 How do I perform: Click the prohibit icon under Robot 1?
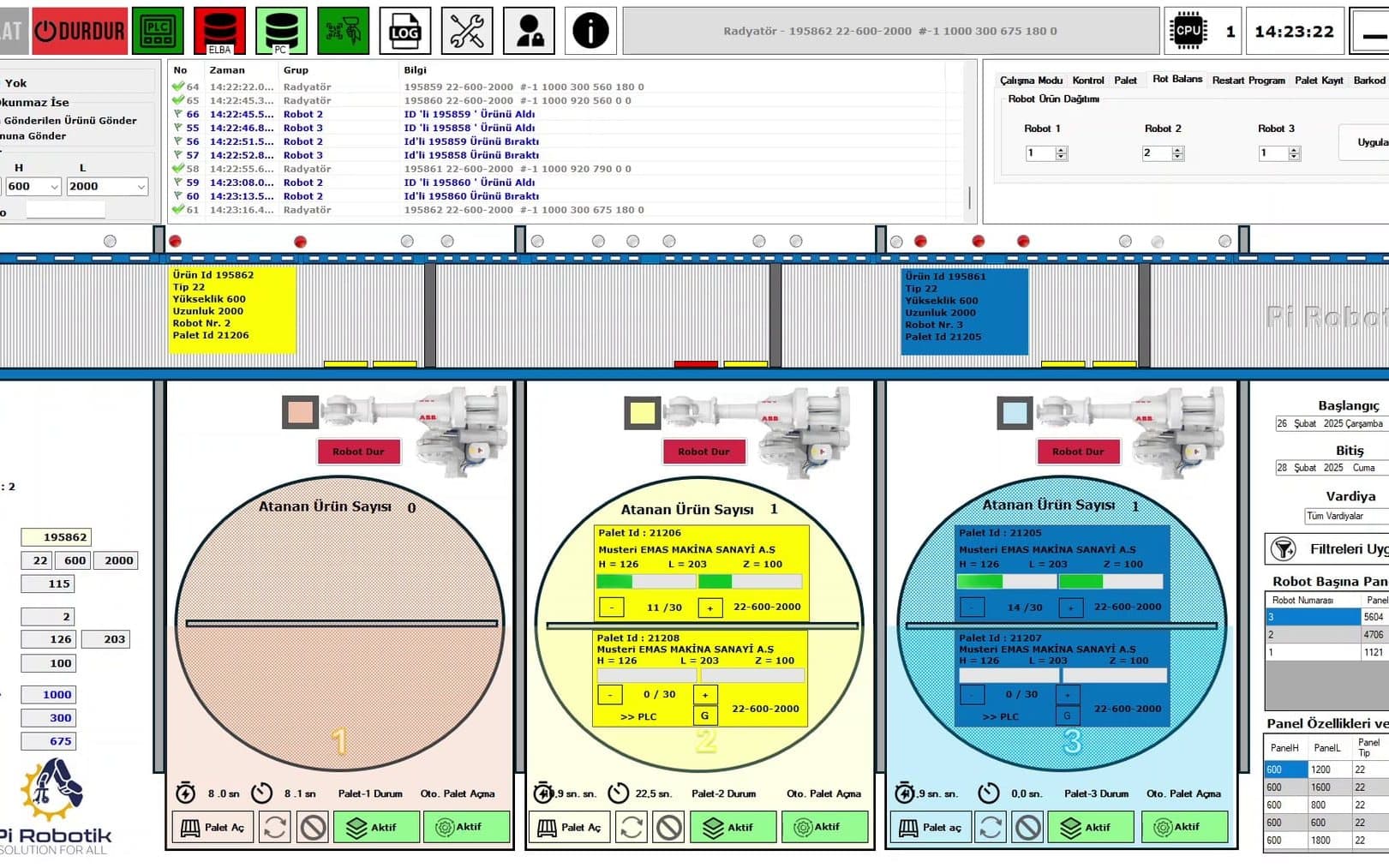tap(314, 827)
